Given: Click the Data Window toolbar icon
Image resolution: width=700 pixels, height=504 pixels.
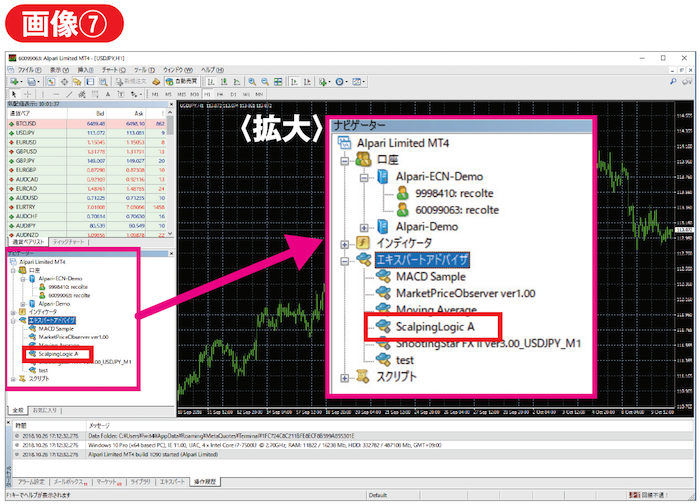Looking at the screenshot, I should [65, 82].
